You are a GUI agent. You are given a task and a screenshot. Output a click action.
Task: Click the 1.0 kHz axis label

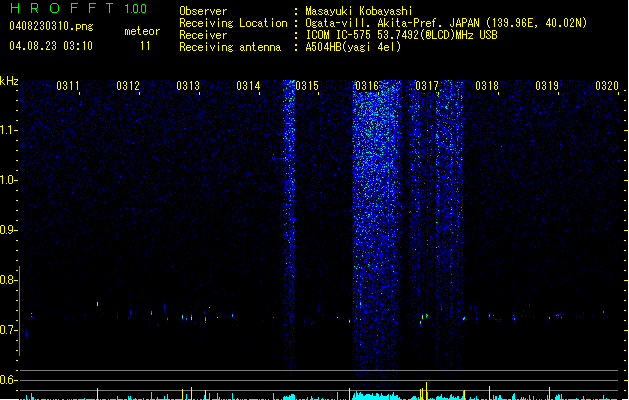8,180
